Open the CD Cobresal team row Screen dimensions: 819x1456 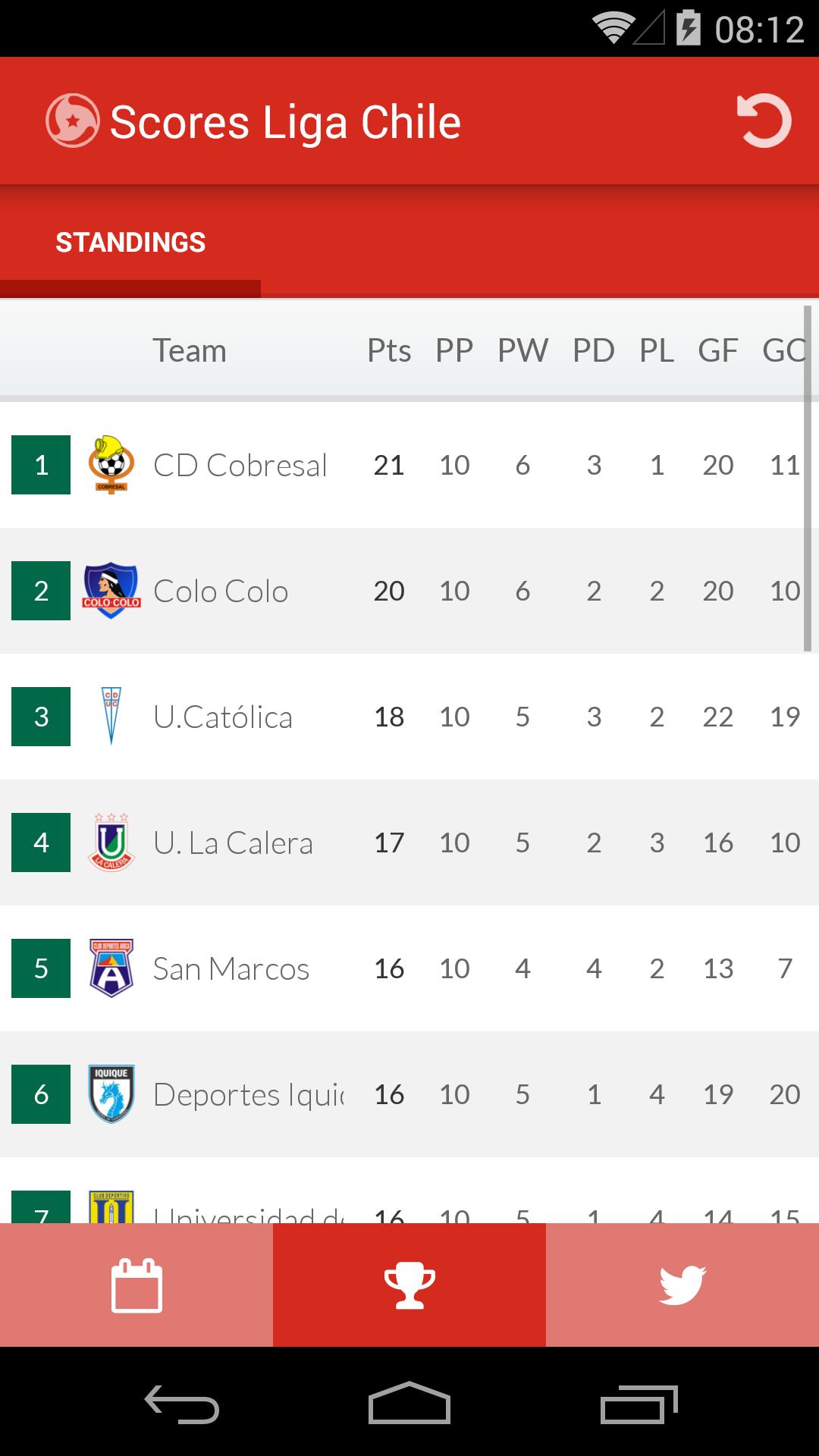(x=409, y=465)
